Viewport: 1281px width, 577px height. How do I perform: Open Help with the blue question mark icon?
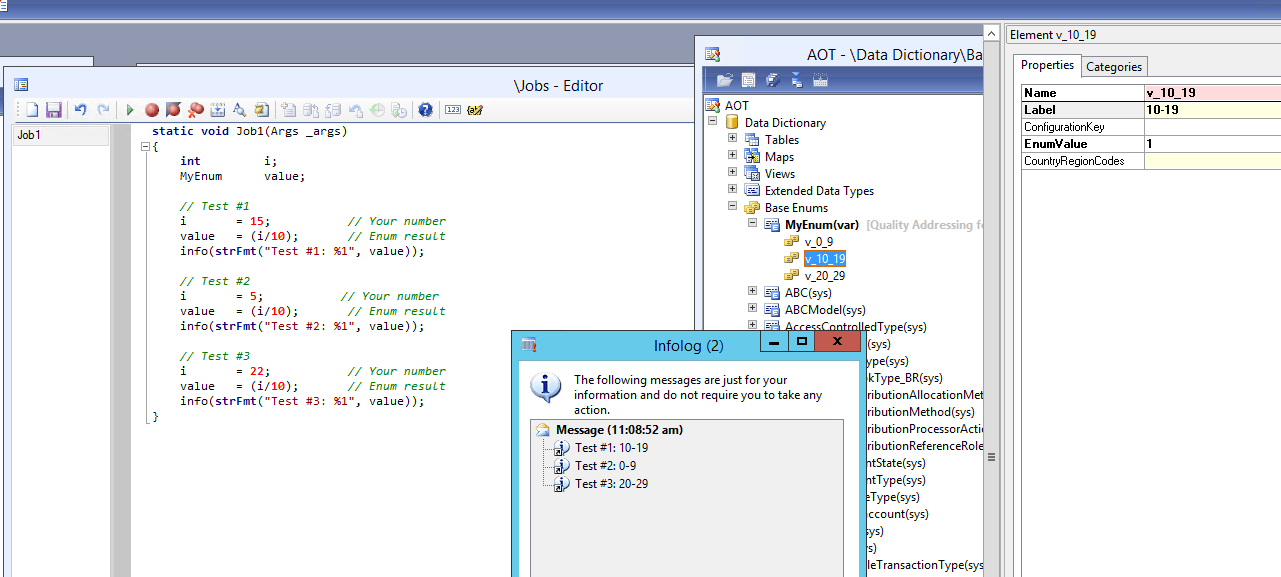point(425,110)
